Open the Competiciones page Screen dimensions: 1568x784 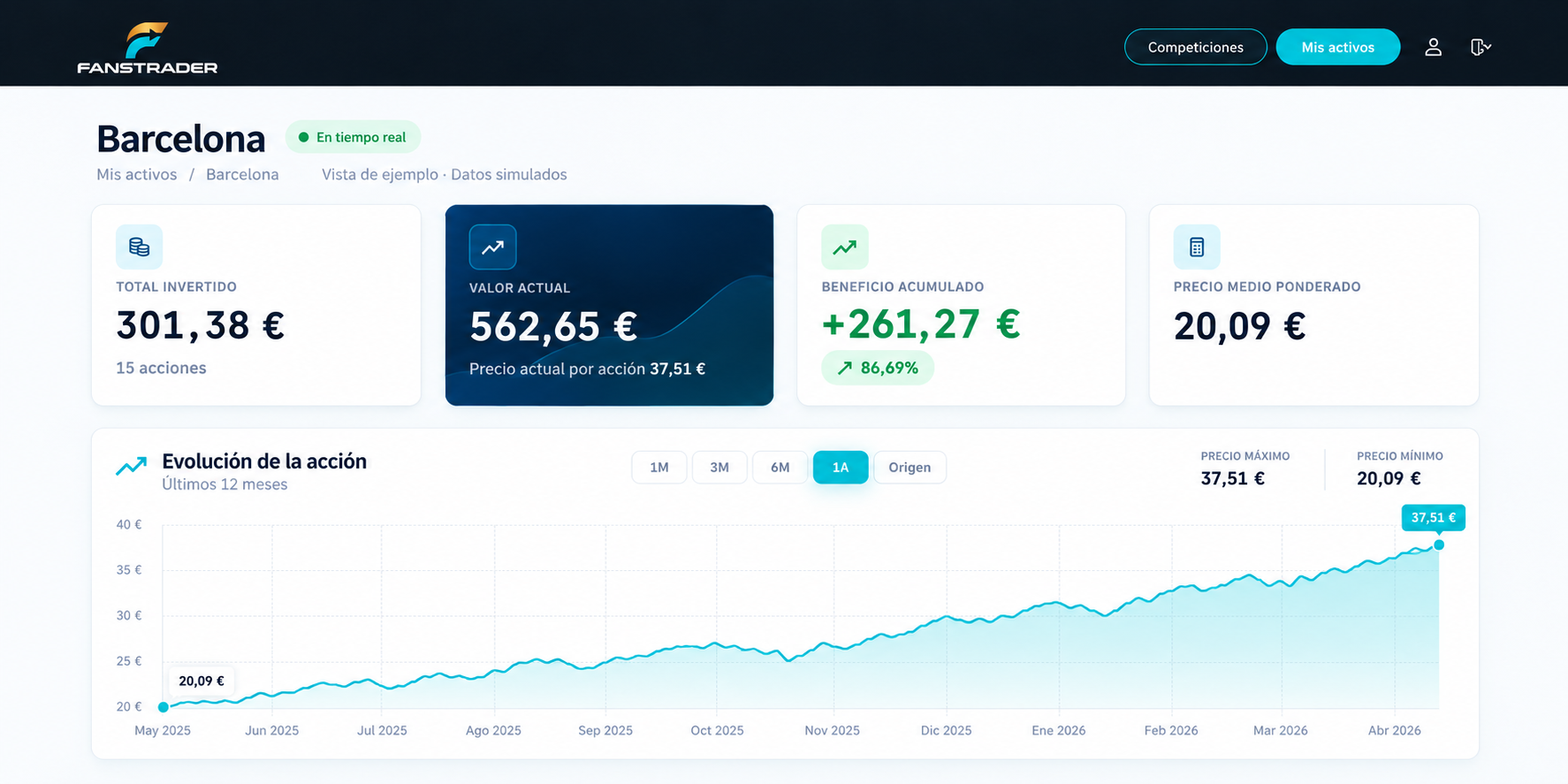(1195, 47)
